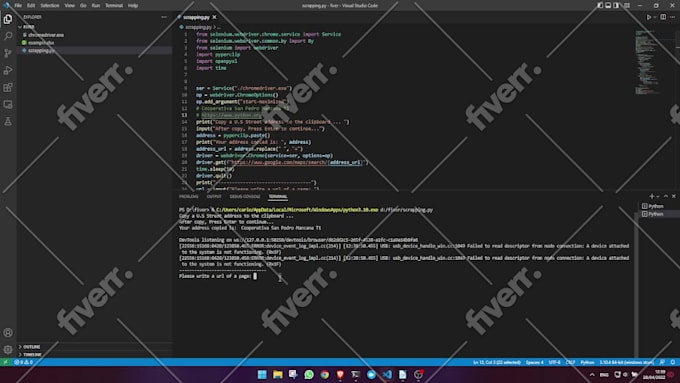Open Customize Layout icon in title bar

pos(627,6)
